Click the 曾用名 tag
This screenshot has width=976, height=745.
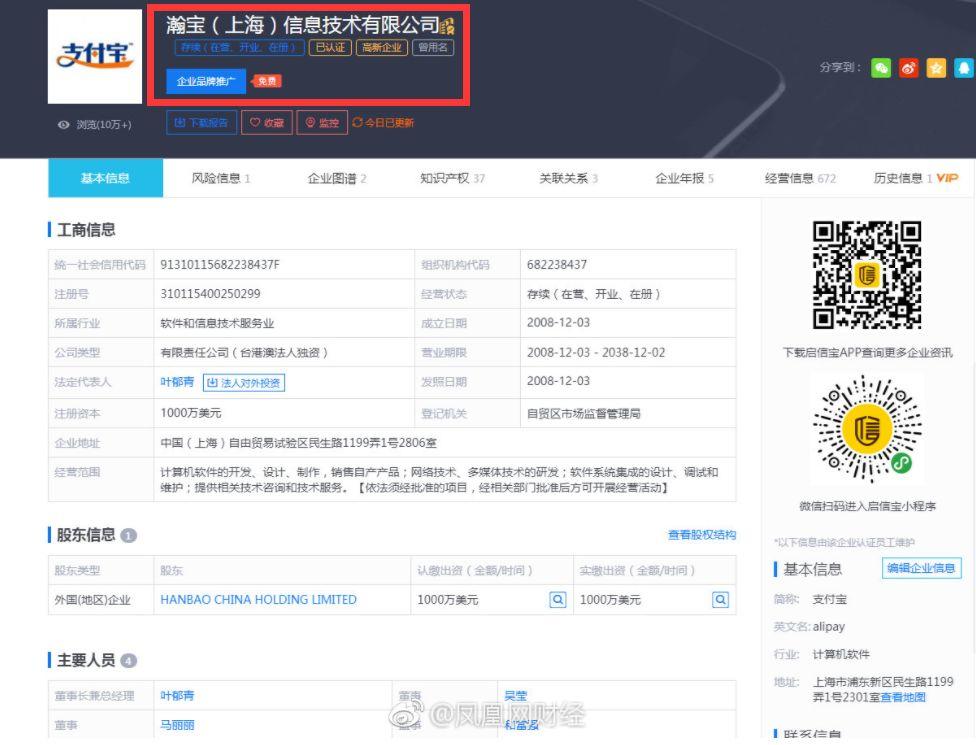pyautogui.click(x=433, y=47)
